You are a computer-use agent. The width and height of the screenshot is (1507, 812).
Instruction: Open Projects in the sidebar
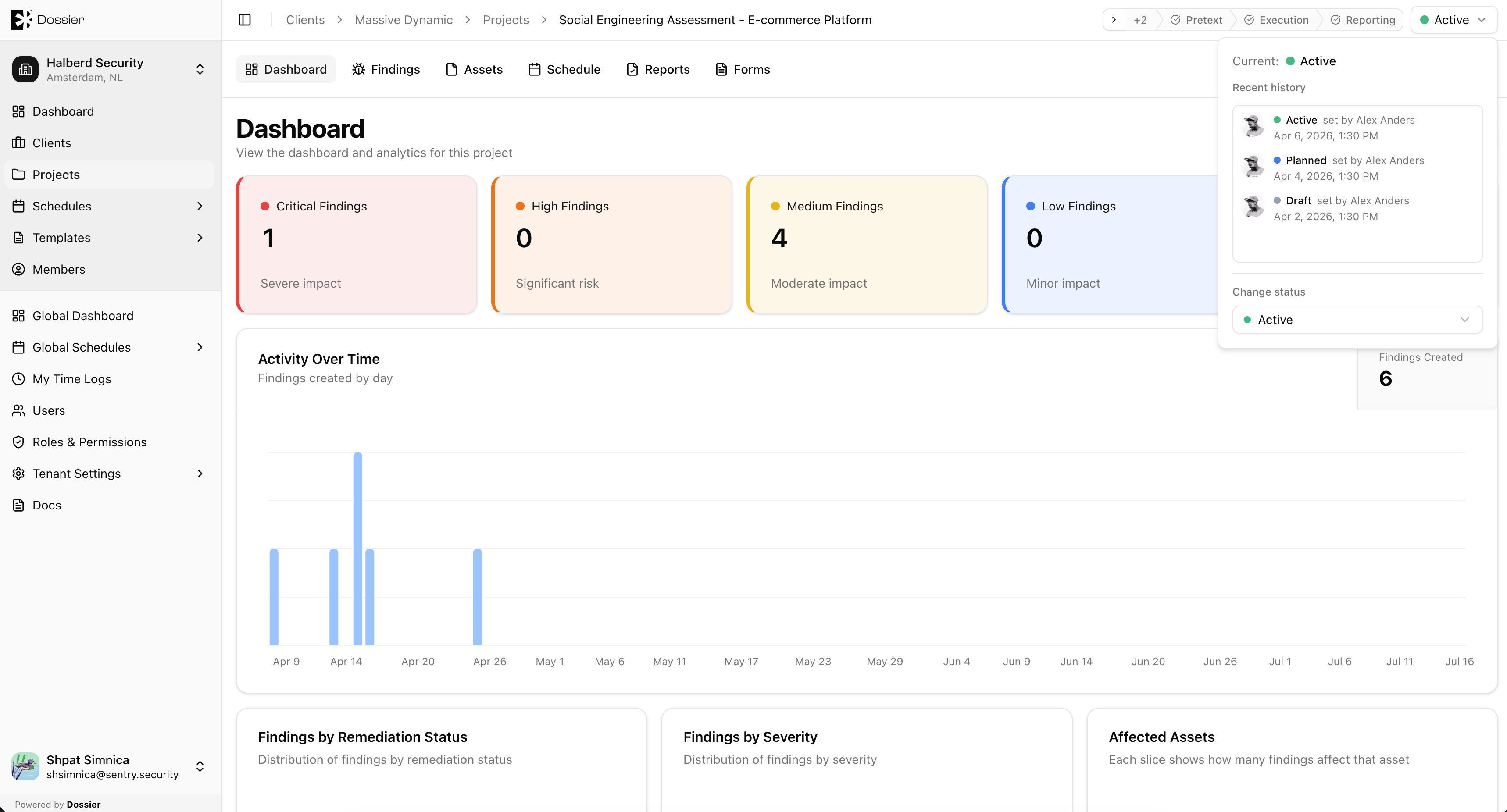coord(109,175)
